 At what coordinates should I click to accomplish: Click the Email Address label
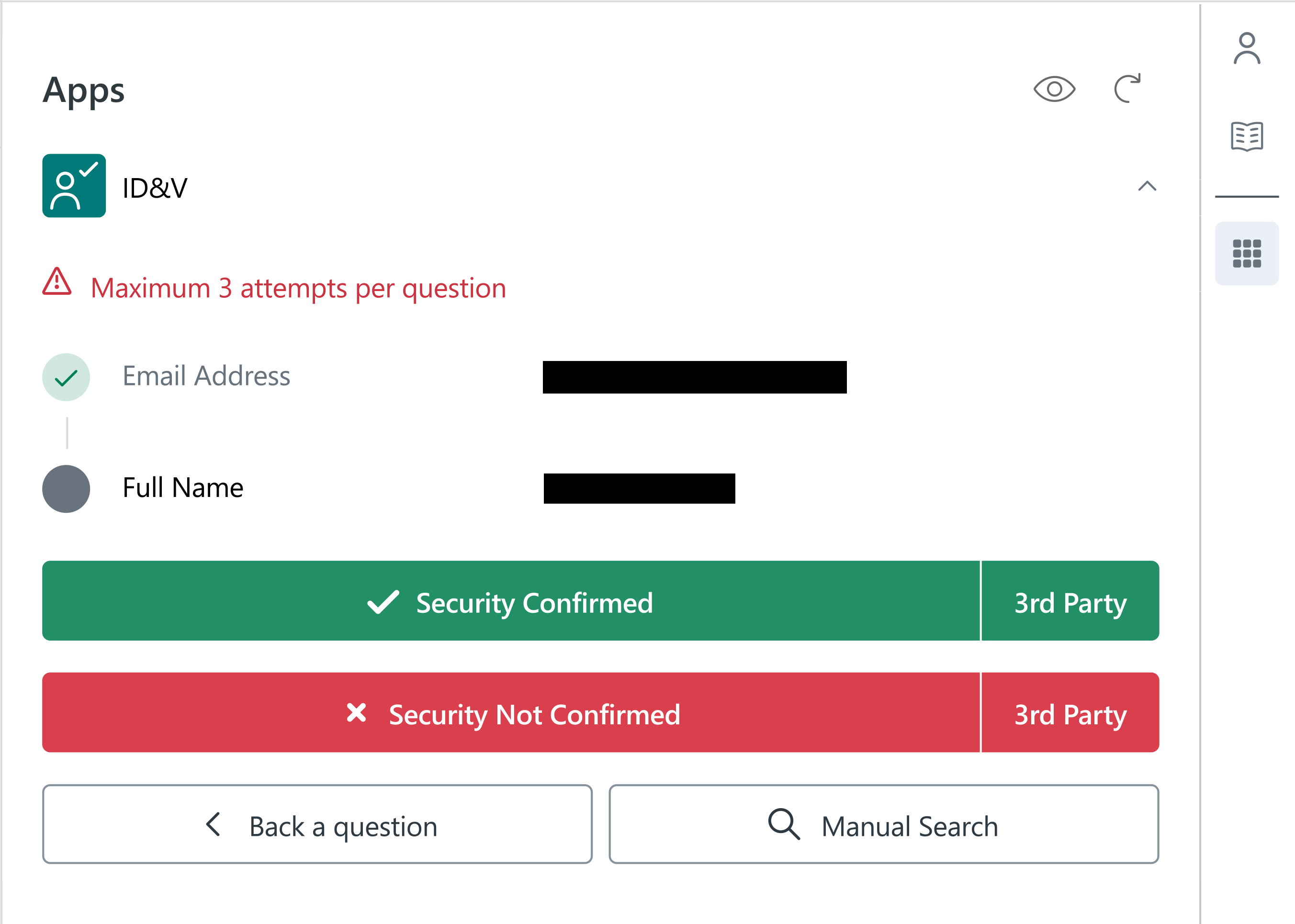pos(206,376)
